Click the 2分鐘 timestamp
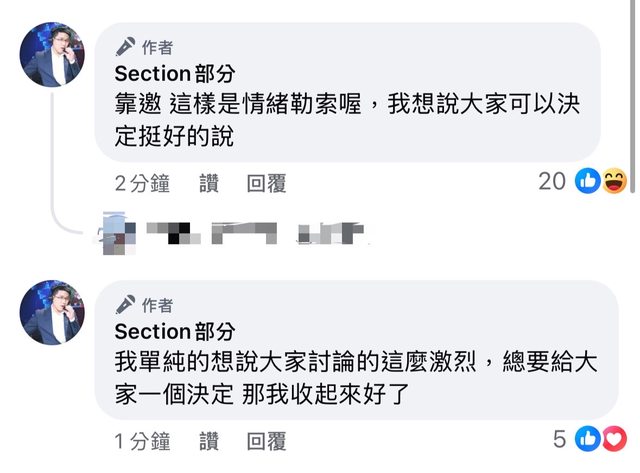 coord(142,182)
